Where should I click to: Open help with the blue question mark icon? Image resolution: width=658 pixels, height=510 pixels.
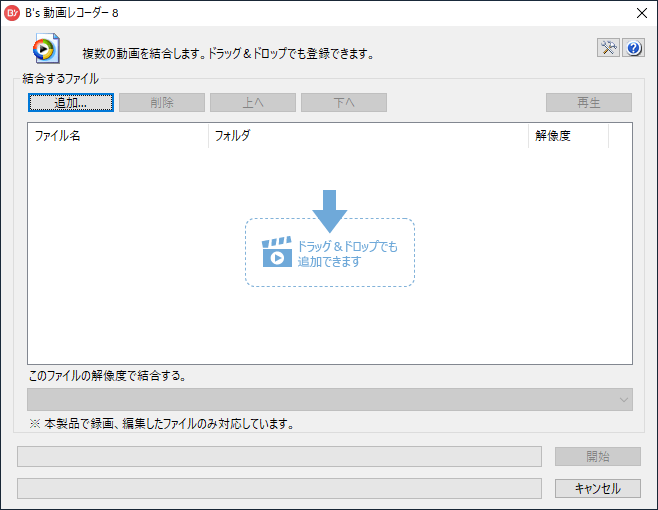coord(632,48)
